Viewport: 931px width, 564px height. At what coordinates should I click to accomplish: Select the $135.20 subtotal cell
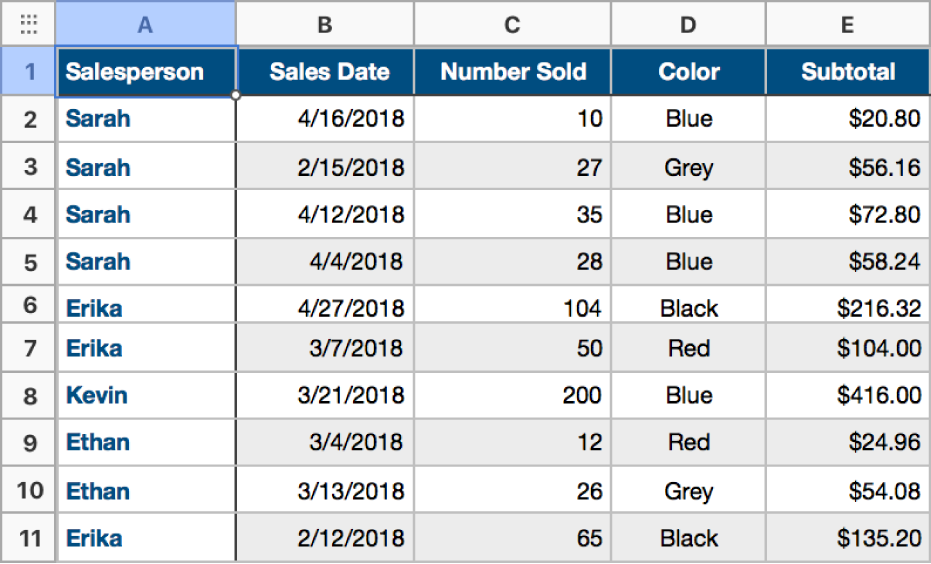tap(848, 538)
